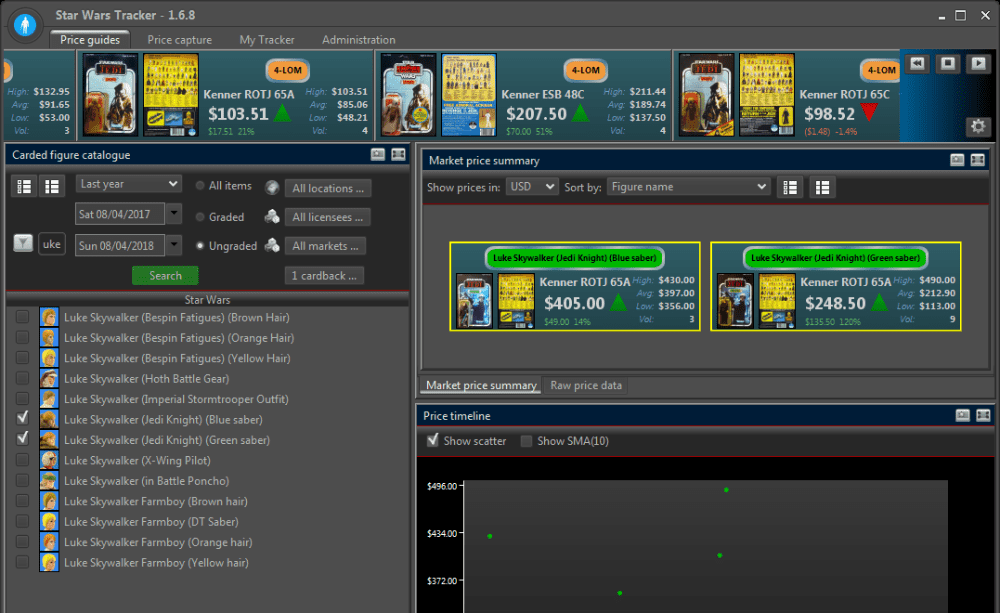Open the Sort by Figure name dropdown
The width and height of the screenshot is (1000, 613).
coord(688,187)
